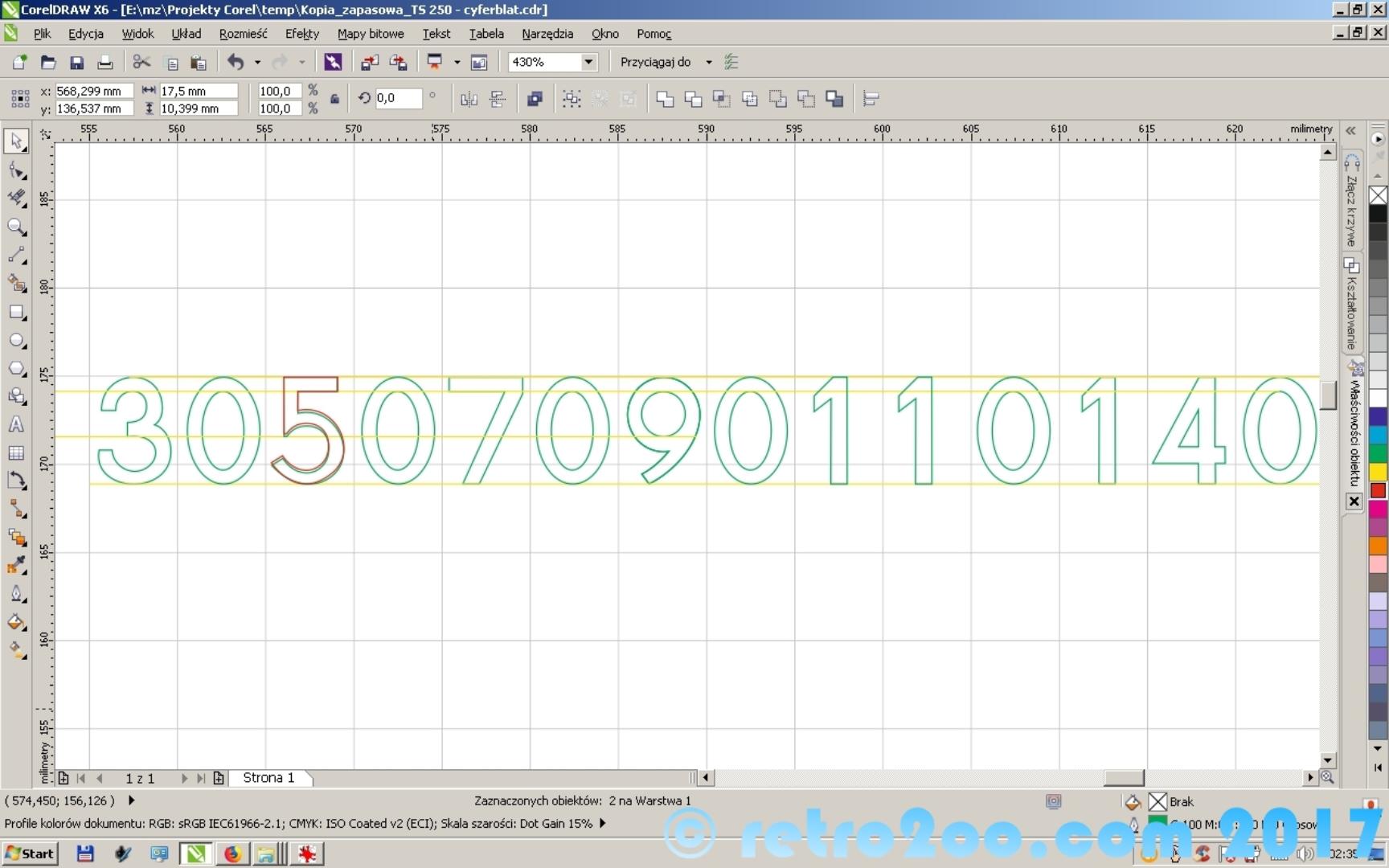Toggle the lock ratio padlock

(x=334, y=100)
